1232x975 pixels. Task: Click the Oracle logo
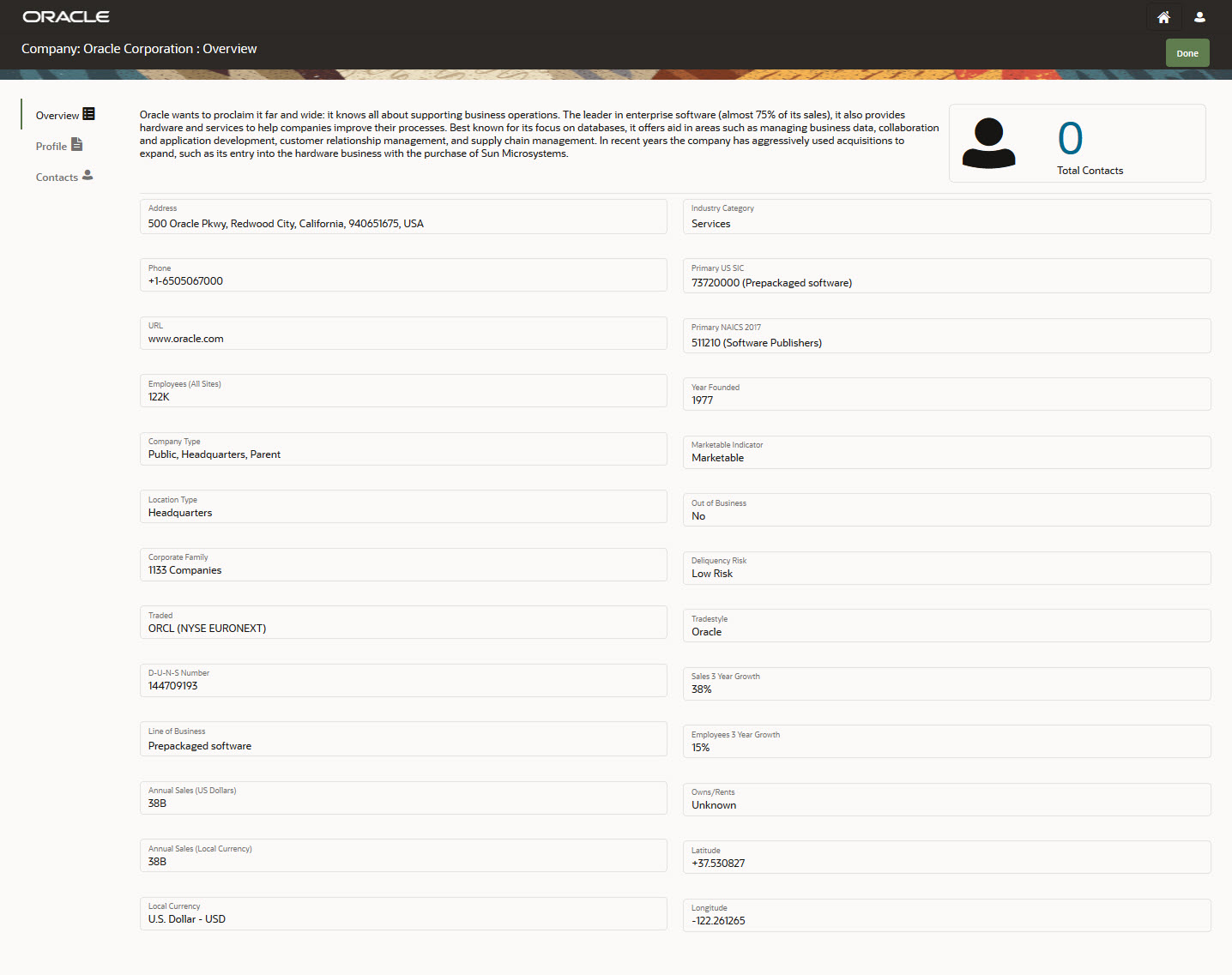[x=66, y=17]
